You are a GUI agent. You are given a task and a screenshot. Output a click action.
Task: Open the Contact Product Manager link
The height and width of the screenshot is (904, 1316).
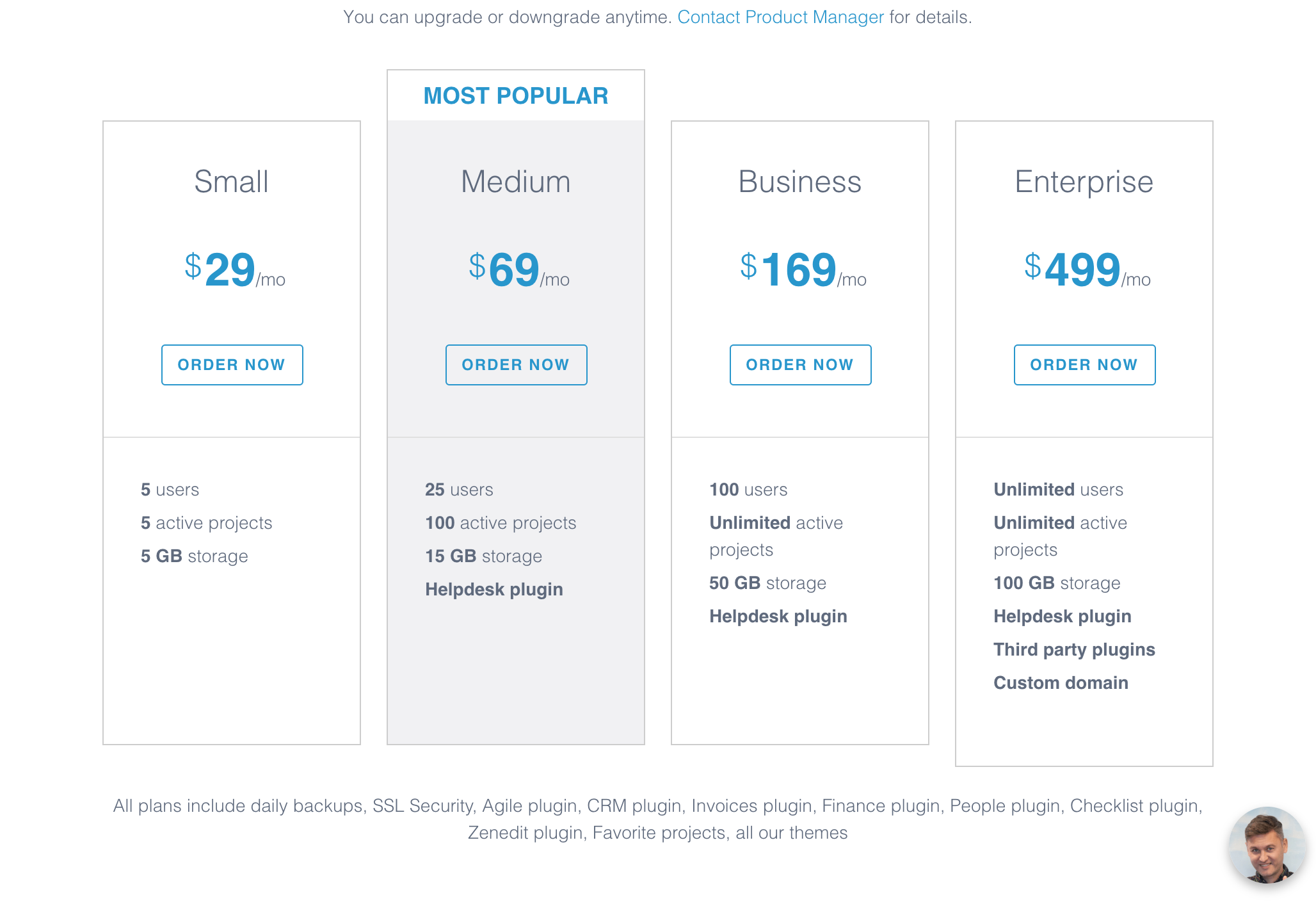(x=780, y=17)
